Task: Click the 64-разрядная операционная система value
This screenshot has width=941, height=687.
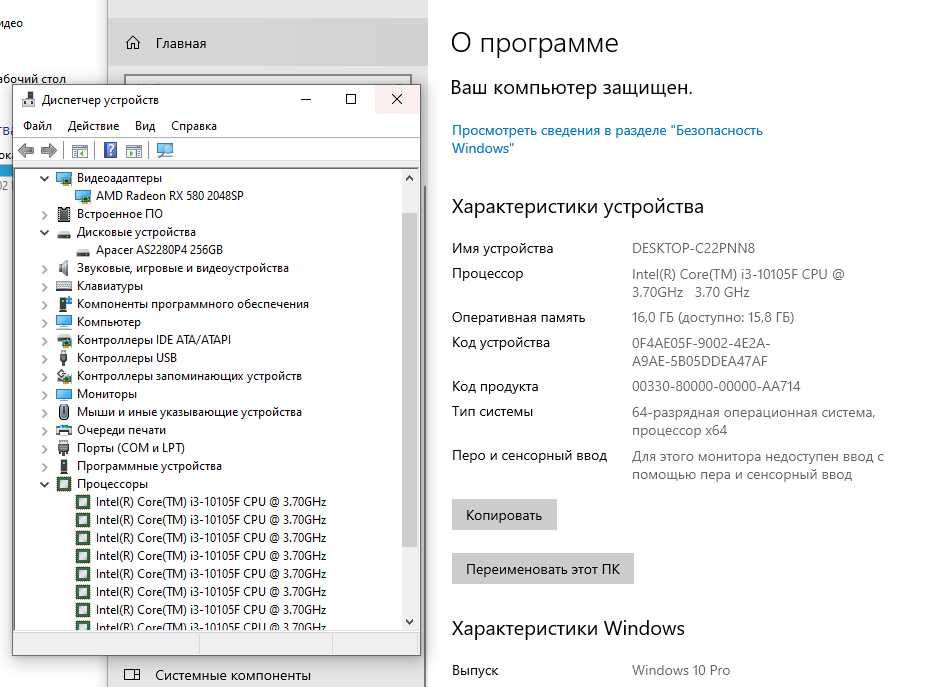Action: click(x=753, y=421)
